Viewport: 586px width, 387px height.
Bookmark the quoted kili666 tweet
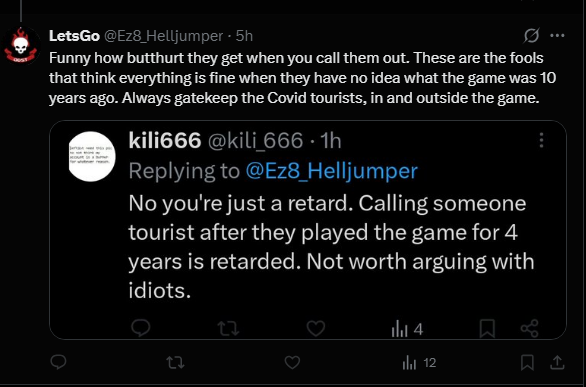487,329
